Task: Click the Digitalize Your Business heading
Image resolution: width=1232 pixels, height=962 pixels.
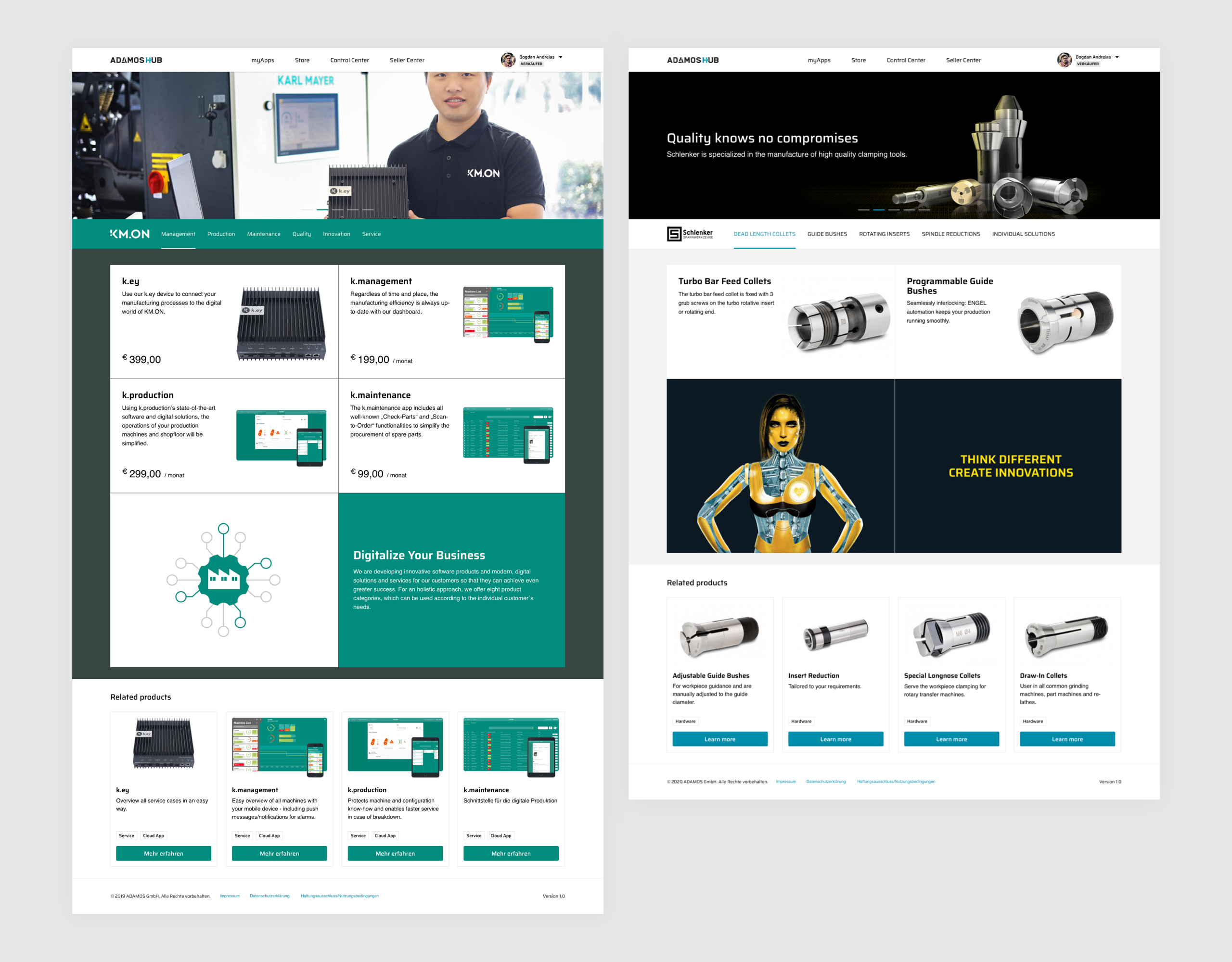Action: pos(419,555)
